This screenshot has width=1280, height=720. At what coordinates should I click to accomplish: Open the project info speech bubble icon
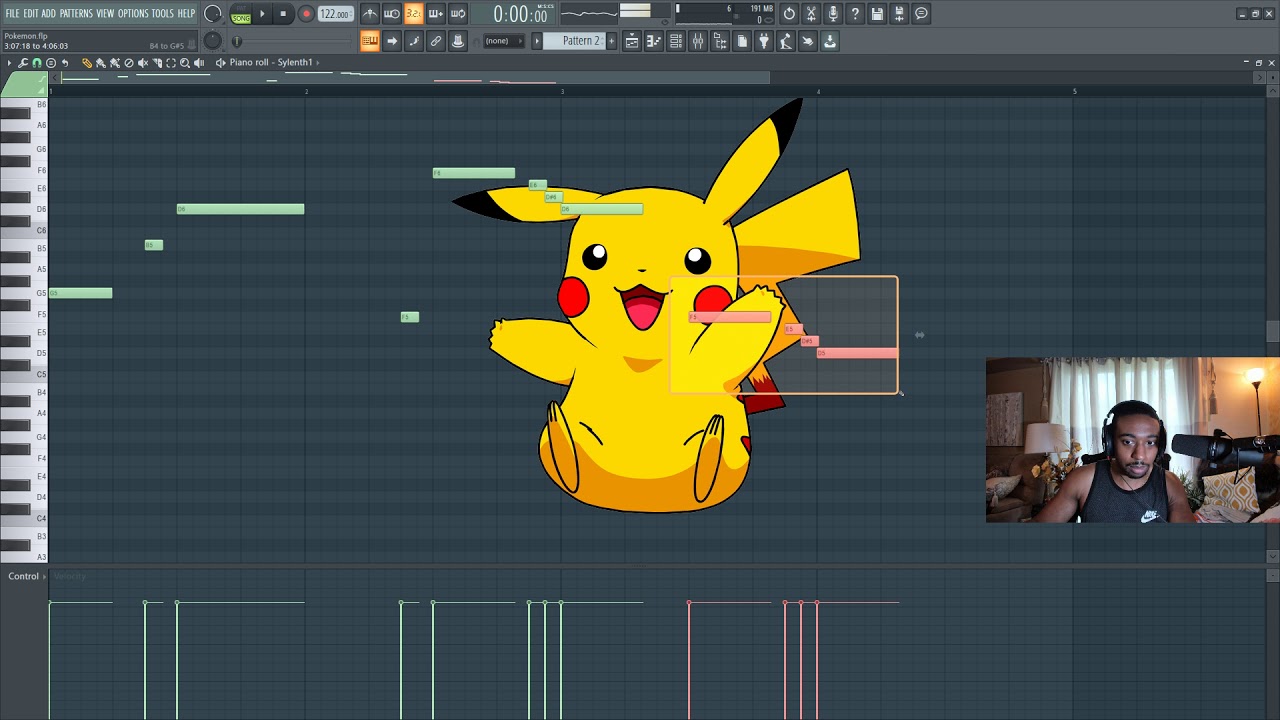pyautogui.click(x=921, y=14)
